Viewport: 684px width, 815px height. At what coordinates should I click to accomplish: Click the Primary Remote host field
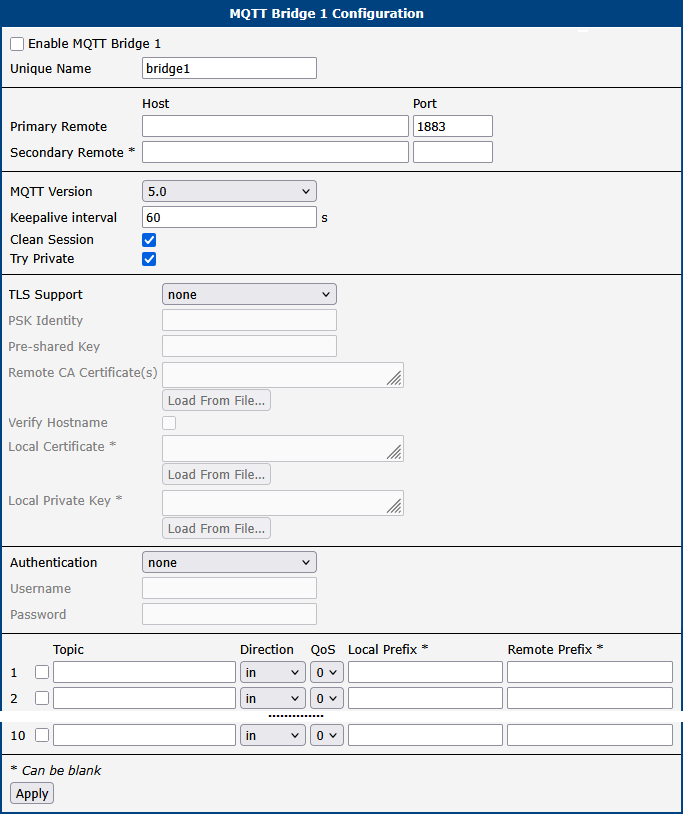275,126
